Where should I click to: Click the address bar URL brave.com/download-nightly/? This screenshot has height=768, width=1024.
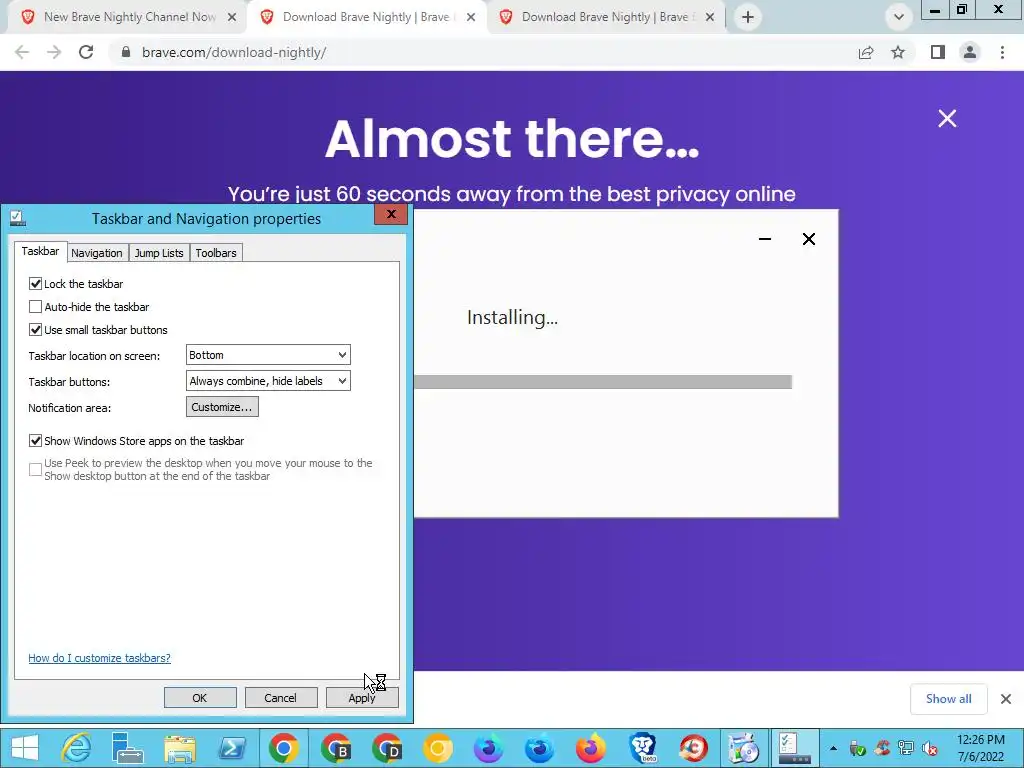click(x=234, y=52)
